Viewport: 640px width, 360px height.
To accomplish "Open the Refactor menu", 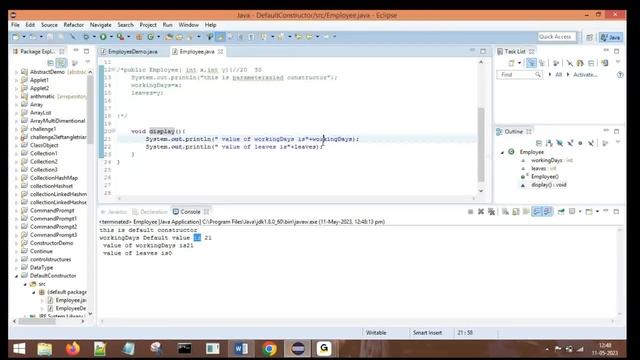I will 73,25.
